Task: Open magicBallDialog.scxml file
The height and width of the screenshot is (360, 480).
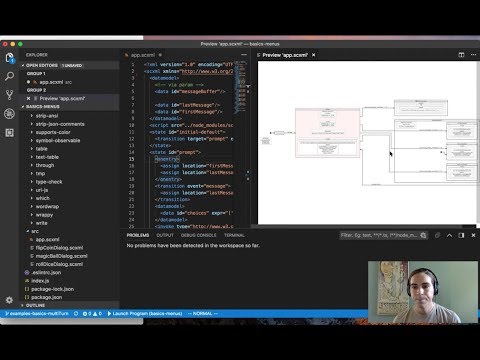Action: pos(61,256)
